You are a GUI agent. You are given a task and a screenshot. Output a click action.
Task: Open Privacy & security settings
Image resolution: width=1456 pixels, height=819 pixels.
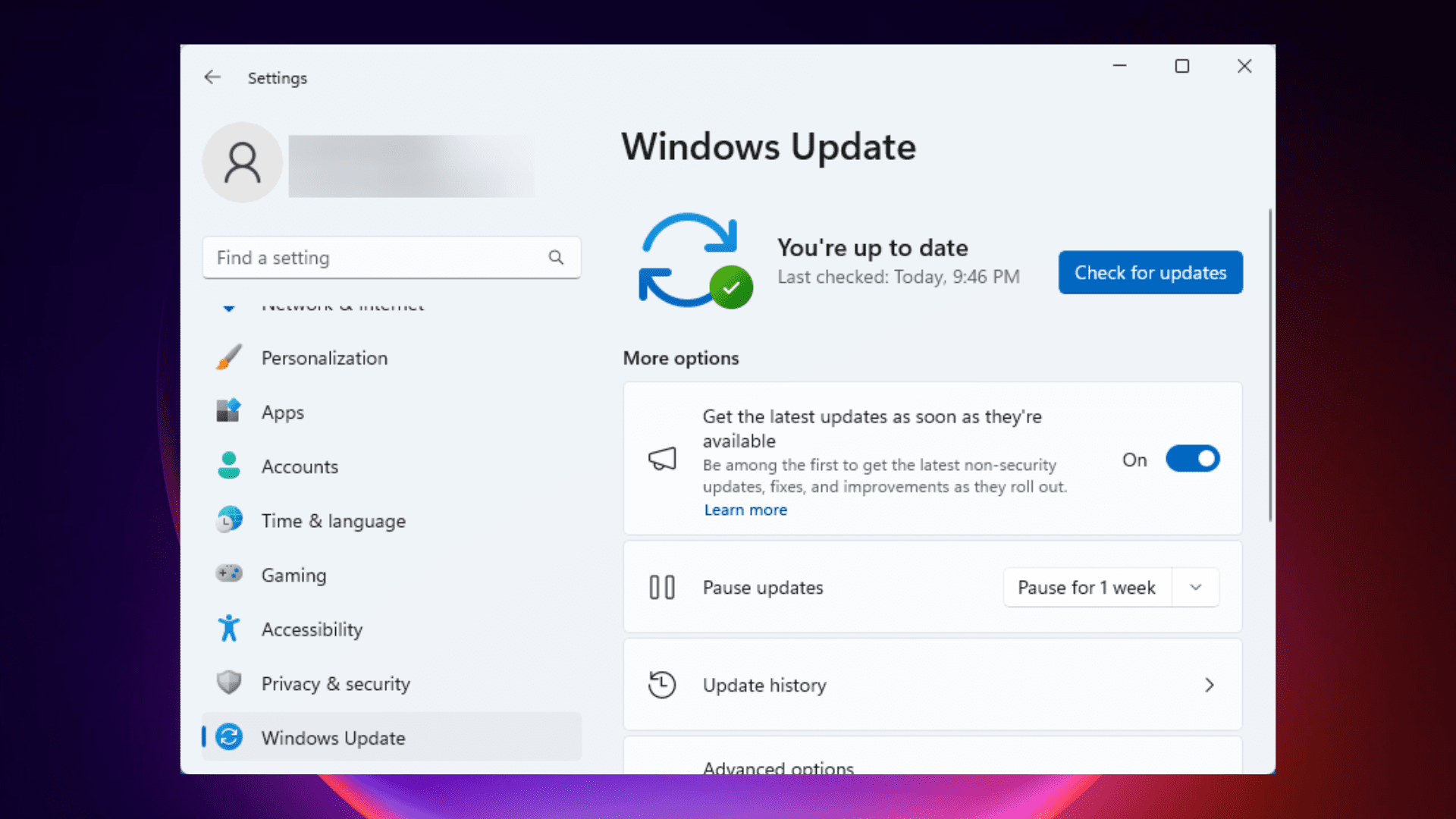(x=392, y=683)
